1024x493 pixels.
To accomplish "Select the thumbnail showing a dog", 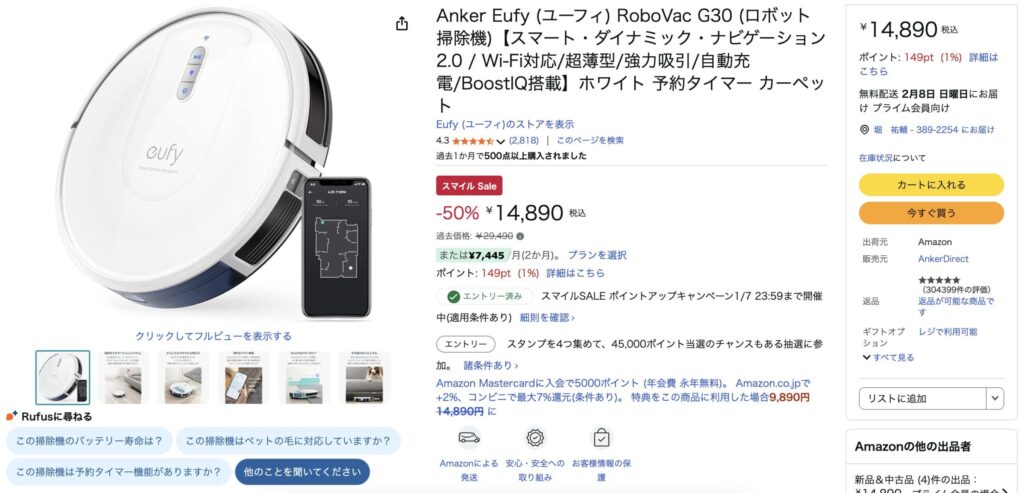I will [x=364, y=377].
